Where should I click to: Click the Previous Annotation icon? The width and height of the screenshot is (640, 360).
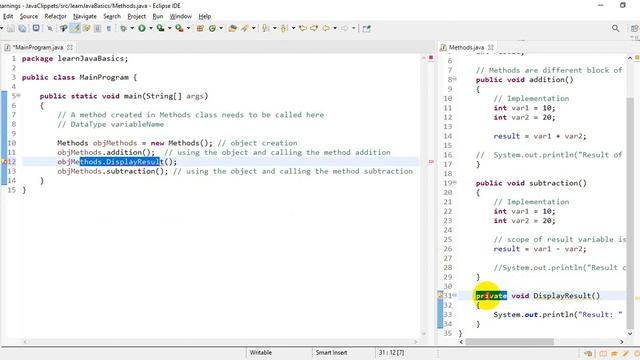pos(284,28)
